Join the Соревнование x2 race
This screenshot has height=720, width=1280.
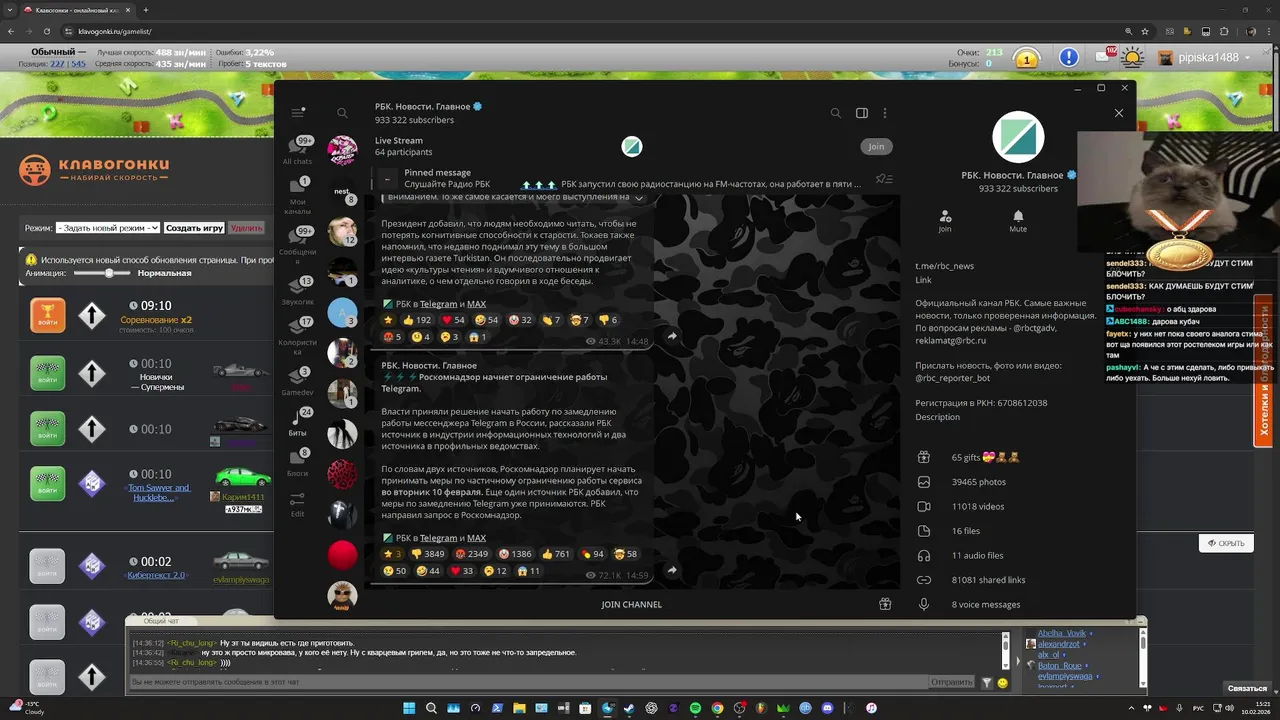[x=47, y=315]
